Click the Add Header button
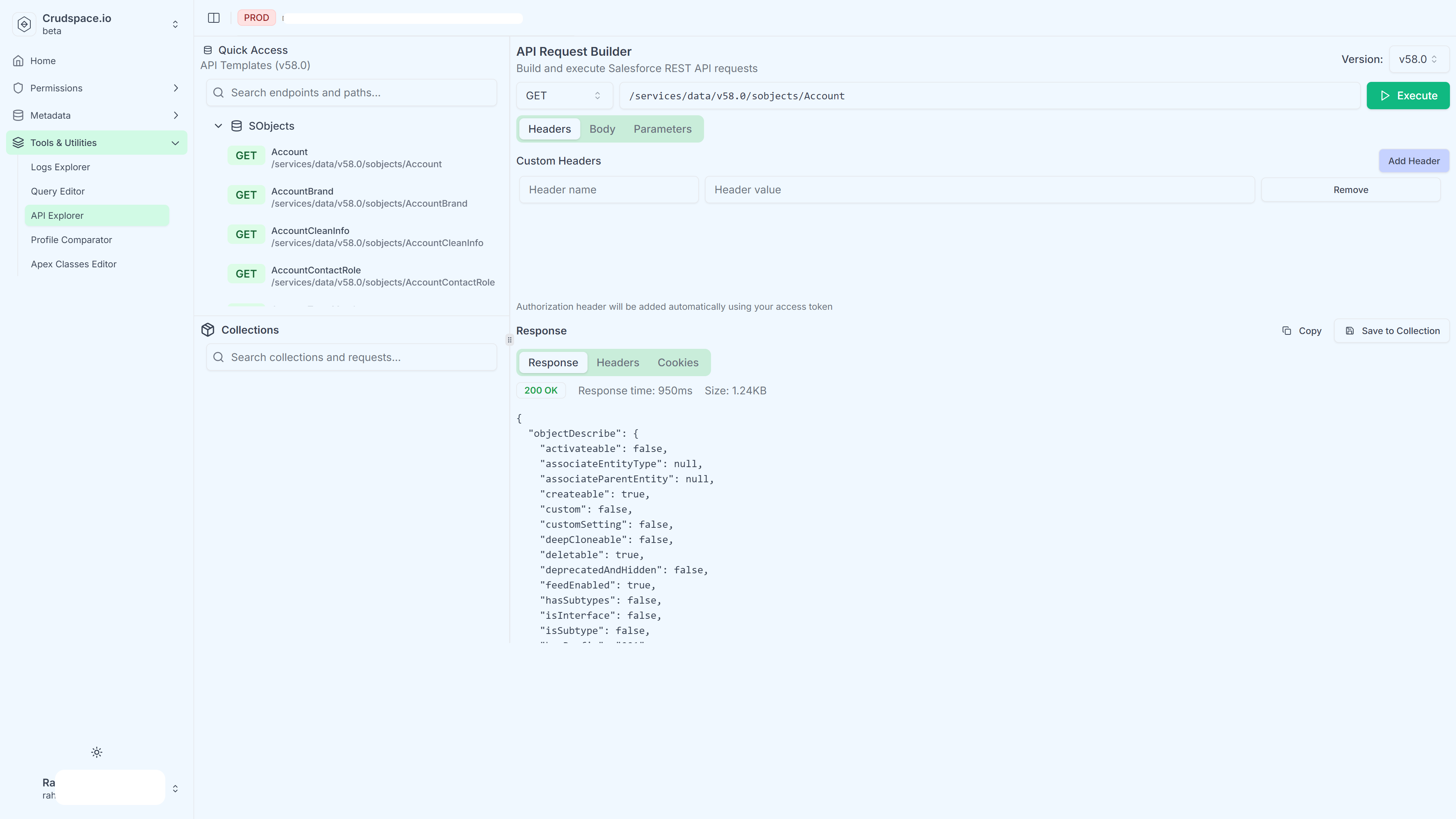Viewport: 1456px width, 819px height. [x=1414, y=160]
